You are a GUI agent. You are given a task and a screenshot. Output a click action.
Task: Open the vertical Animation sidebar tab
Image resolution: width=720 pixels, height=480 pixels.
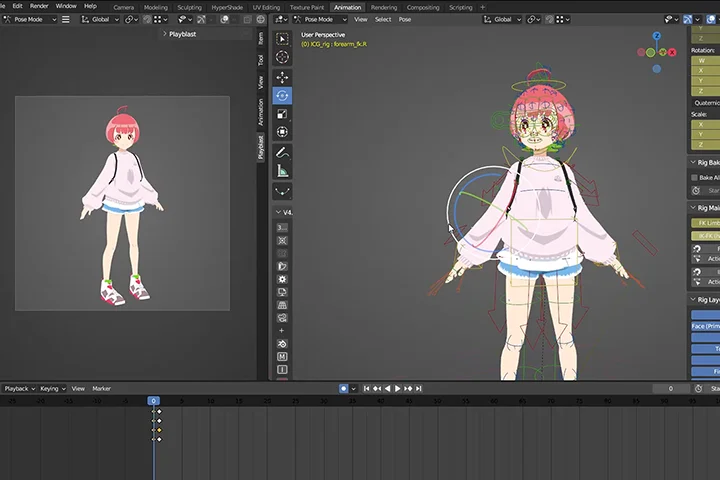click(261, 112)
